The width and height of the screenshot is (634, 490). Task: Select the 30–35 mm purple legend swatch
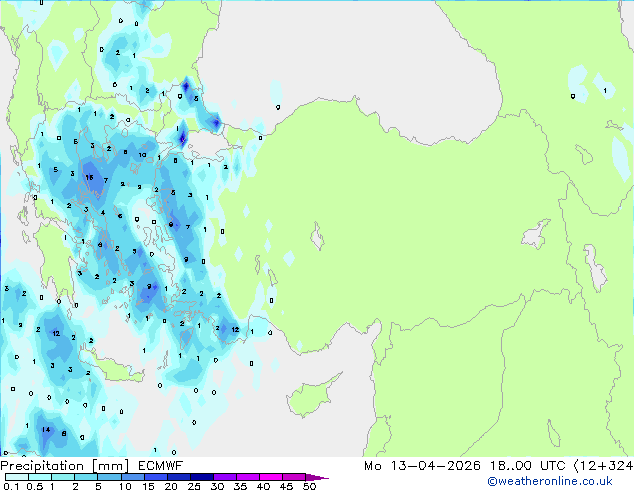point(224,477)
